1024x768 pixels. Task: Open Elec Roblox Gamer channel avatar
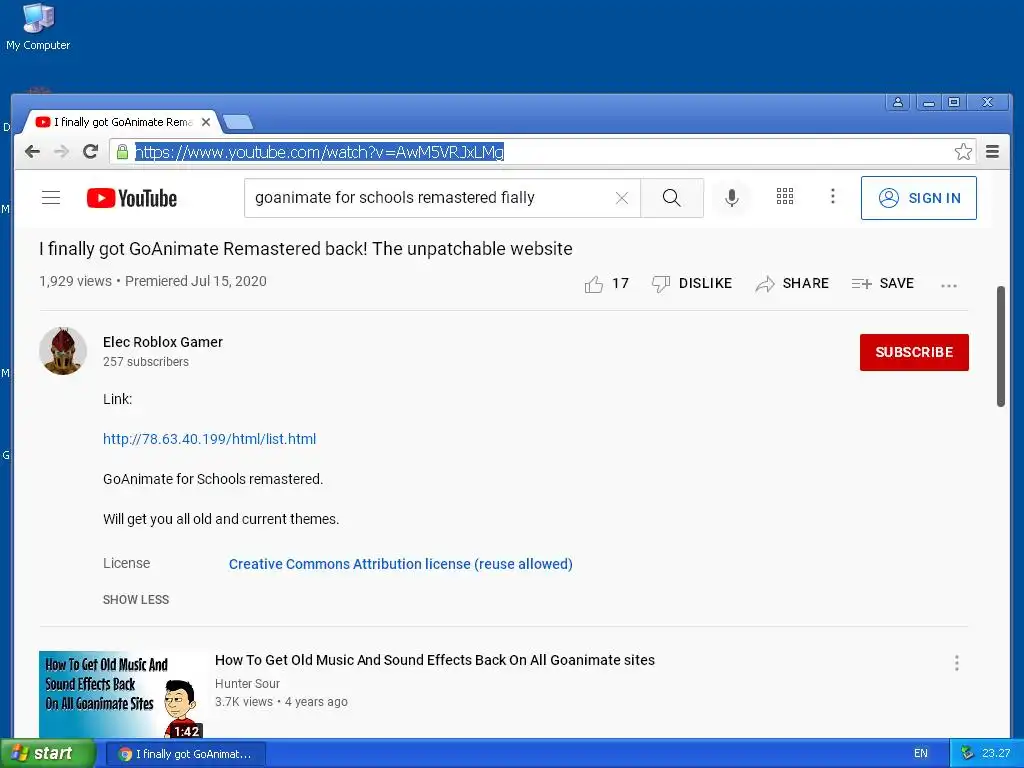coord(63,351)
